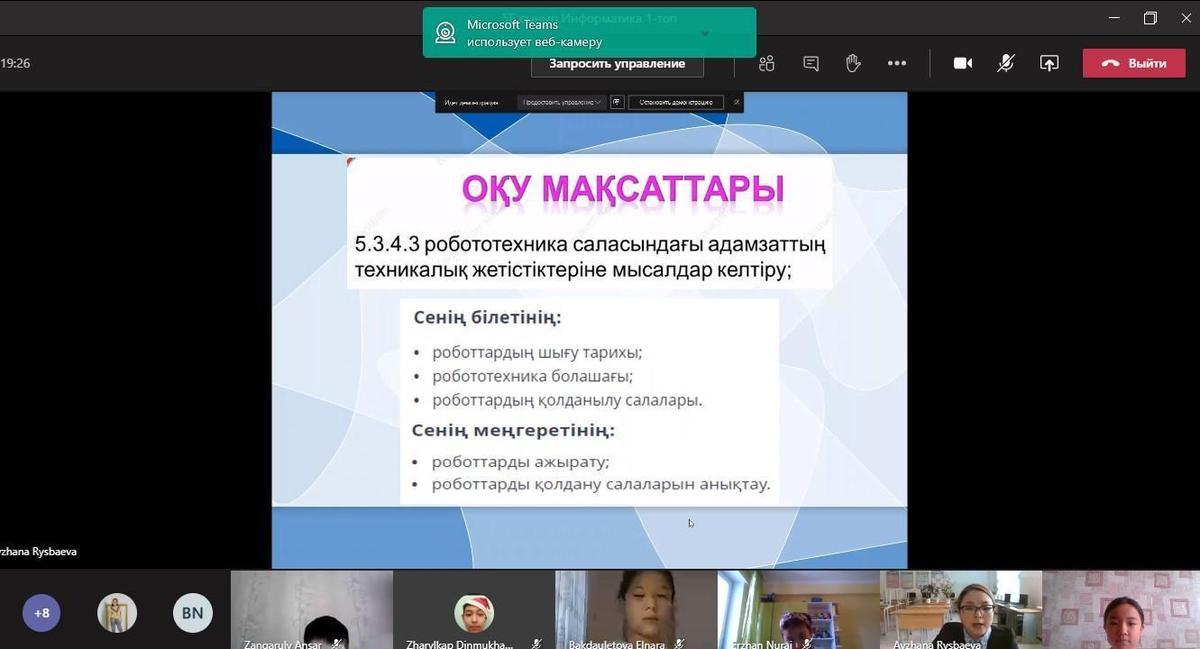Click the include system audio icon in sharing bar
Viewport: 1200px width, 649px height.
point(617,102)
